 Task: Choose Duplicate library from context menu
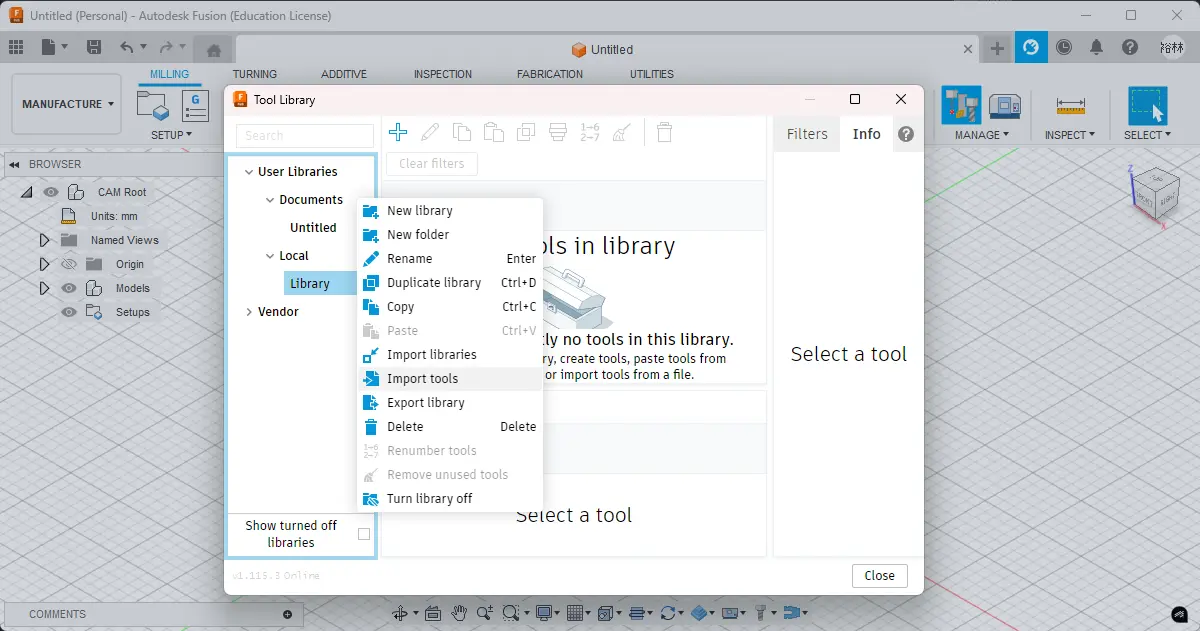click(450, 283)
